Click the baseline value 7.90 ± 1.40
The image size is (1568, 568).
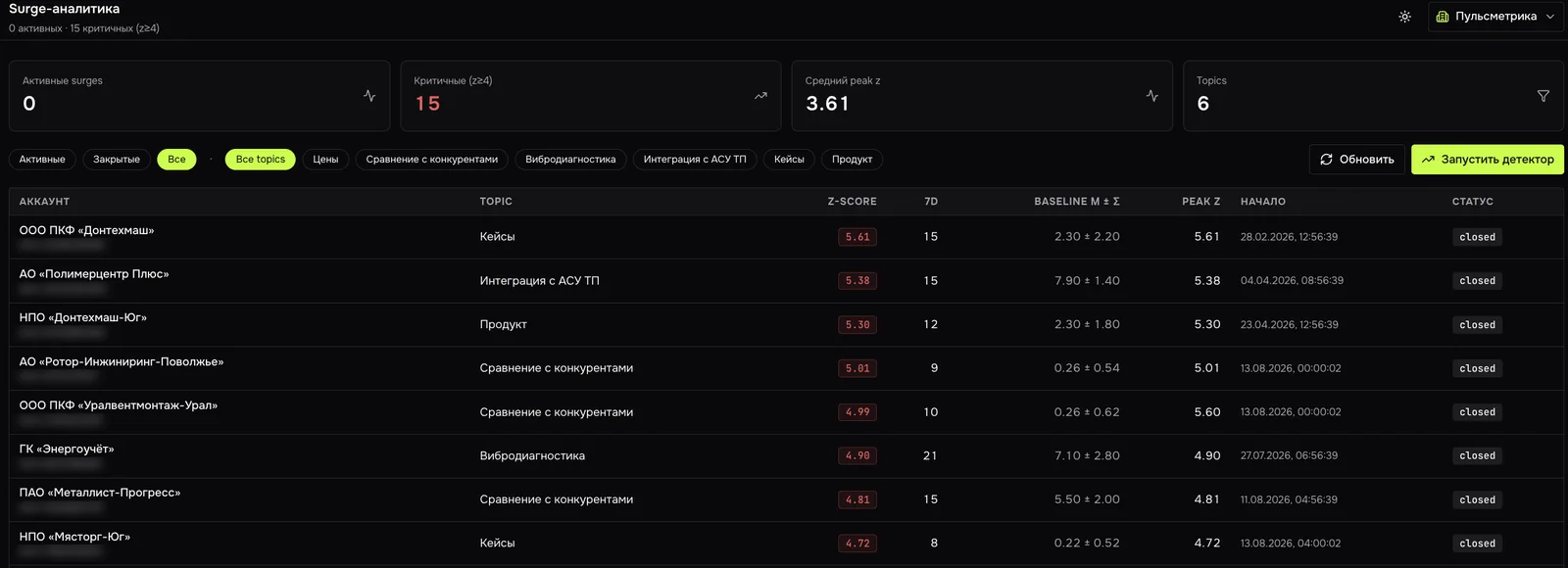pos(1087,281)
